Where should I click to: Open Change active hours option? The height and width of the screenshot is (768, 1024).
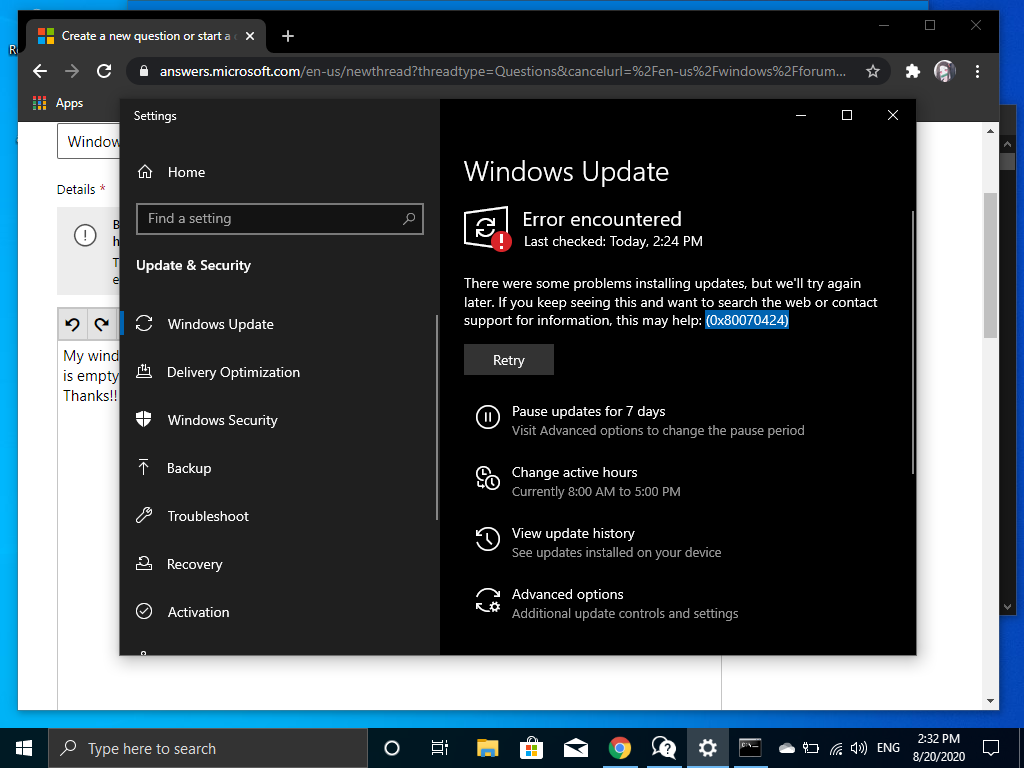[x=574, y=472]
